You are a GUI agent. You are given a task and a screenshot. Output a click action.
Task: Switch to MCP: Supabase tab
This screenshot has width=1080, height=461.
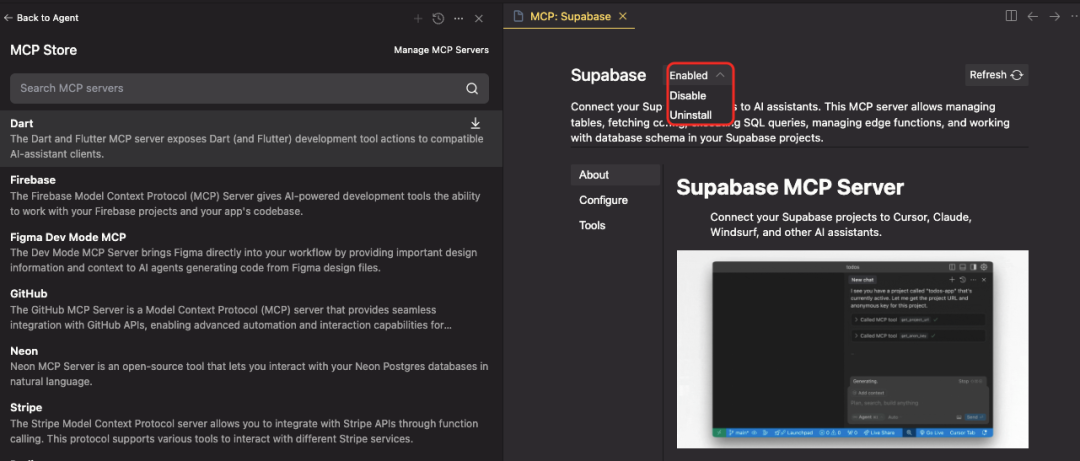click(570, 17)
